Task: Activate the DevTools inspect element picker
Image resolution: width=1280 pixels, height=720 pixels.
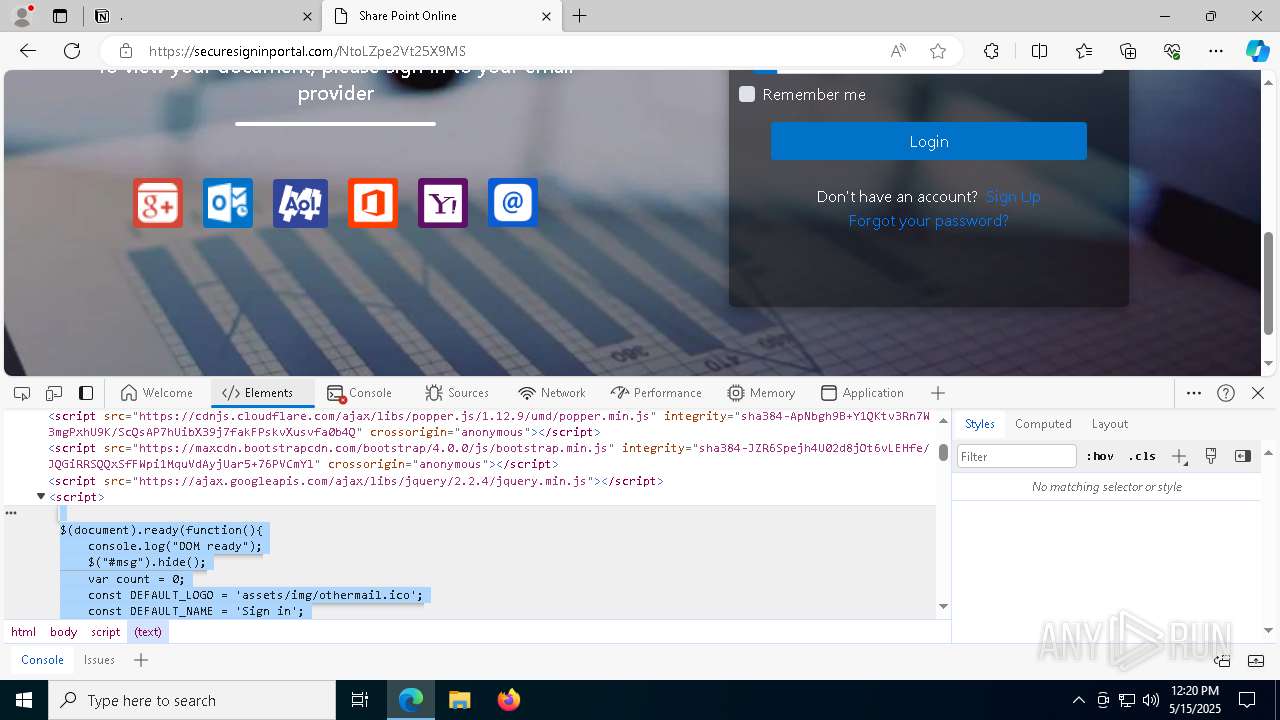Action: click(22, 393)
